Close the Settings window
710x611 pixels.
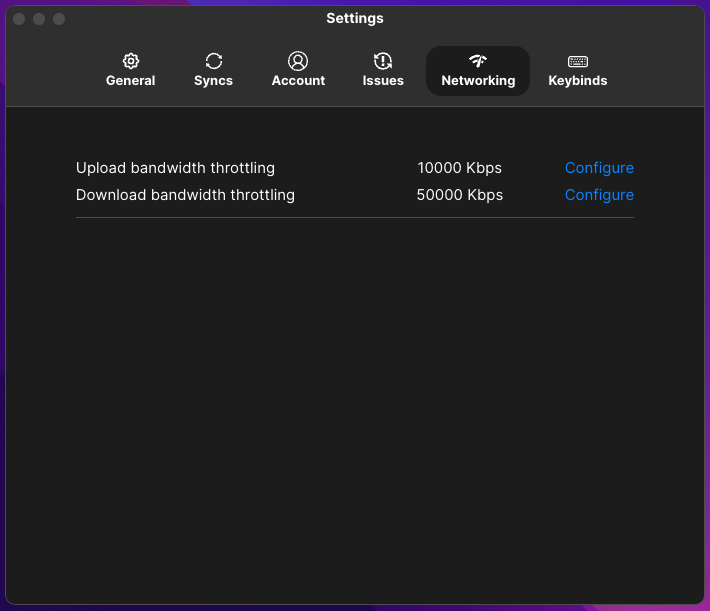(x=19, y=19)
